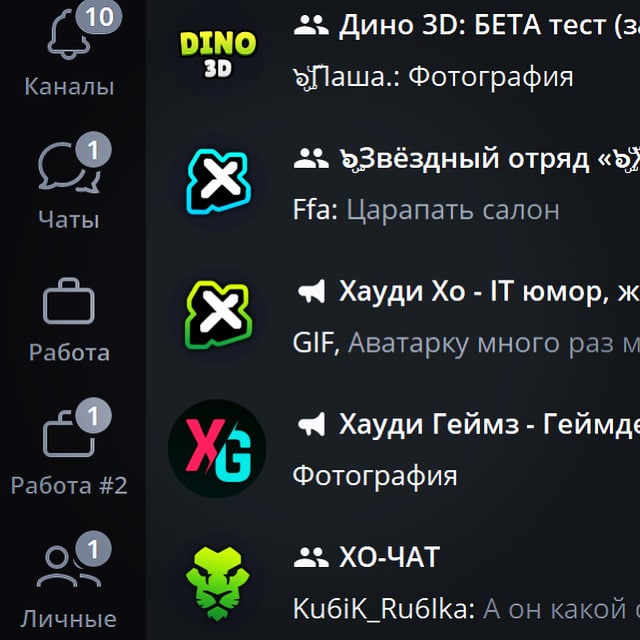Click the Чаты tab label
This screenshot has height=640, width=640.
tap(69, 220)
